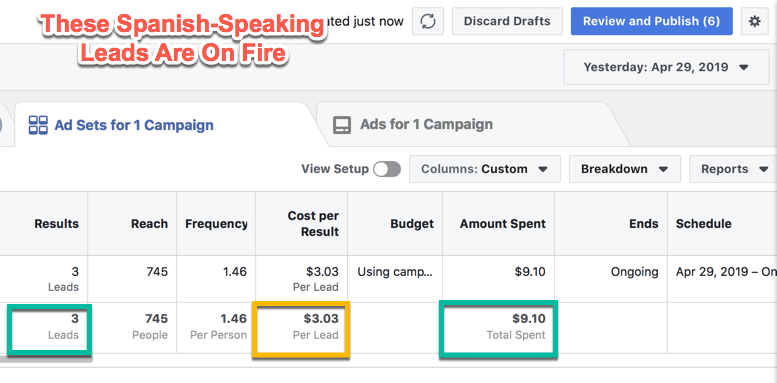Open the Yesterday: Apr 29, 2019 date picker
The height and width of the screenshot is (383, 777).
[x=666, y=67]
